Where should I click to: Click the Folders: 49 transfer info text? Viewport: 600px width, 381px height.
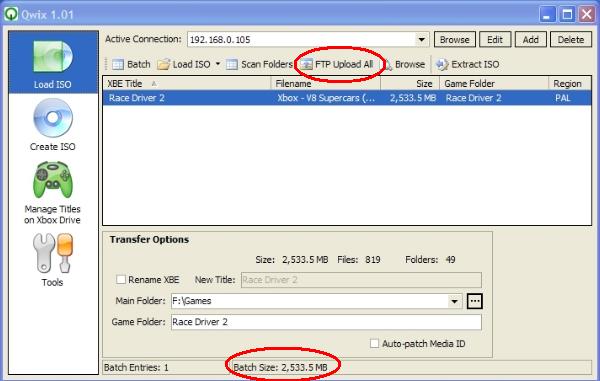pos(430,260)
